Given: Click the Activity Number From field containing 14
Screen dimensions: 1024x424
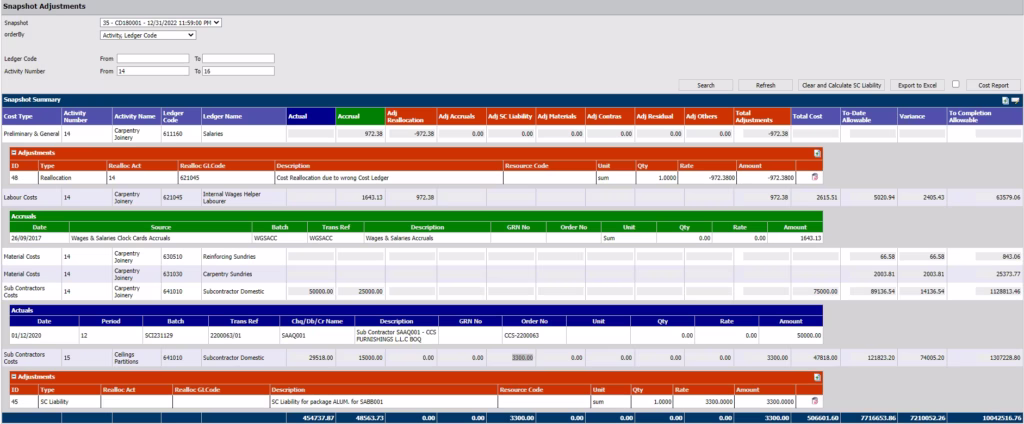Looking at the screenshot, I should point(153,71).
